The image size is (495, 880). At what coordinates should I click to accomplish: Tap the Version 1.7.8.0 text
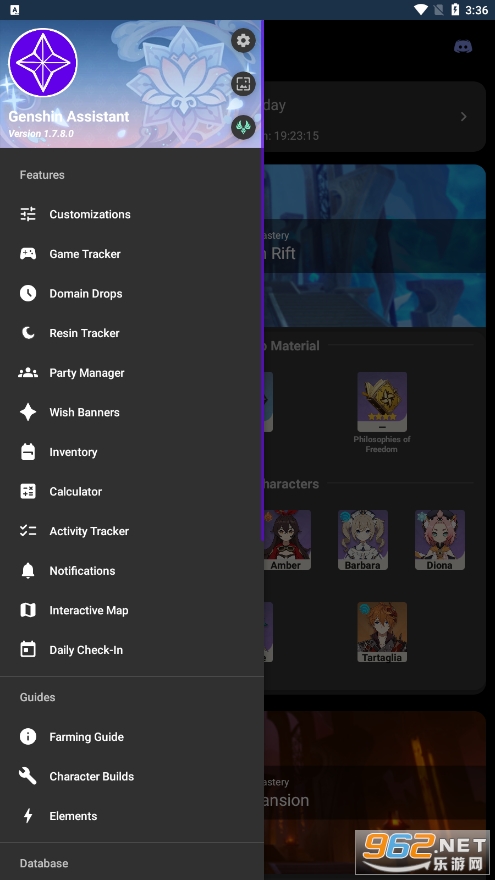tap(41, 134)
